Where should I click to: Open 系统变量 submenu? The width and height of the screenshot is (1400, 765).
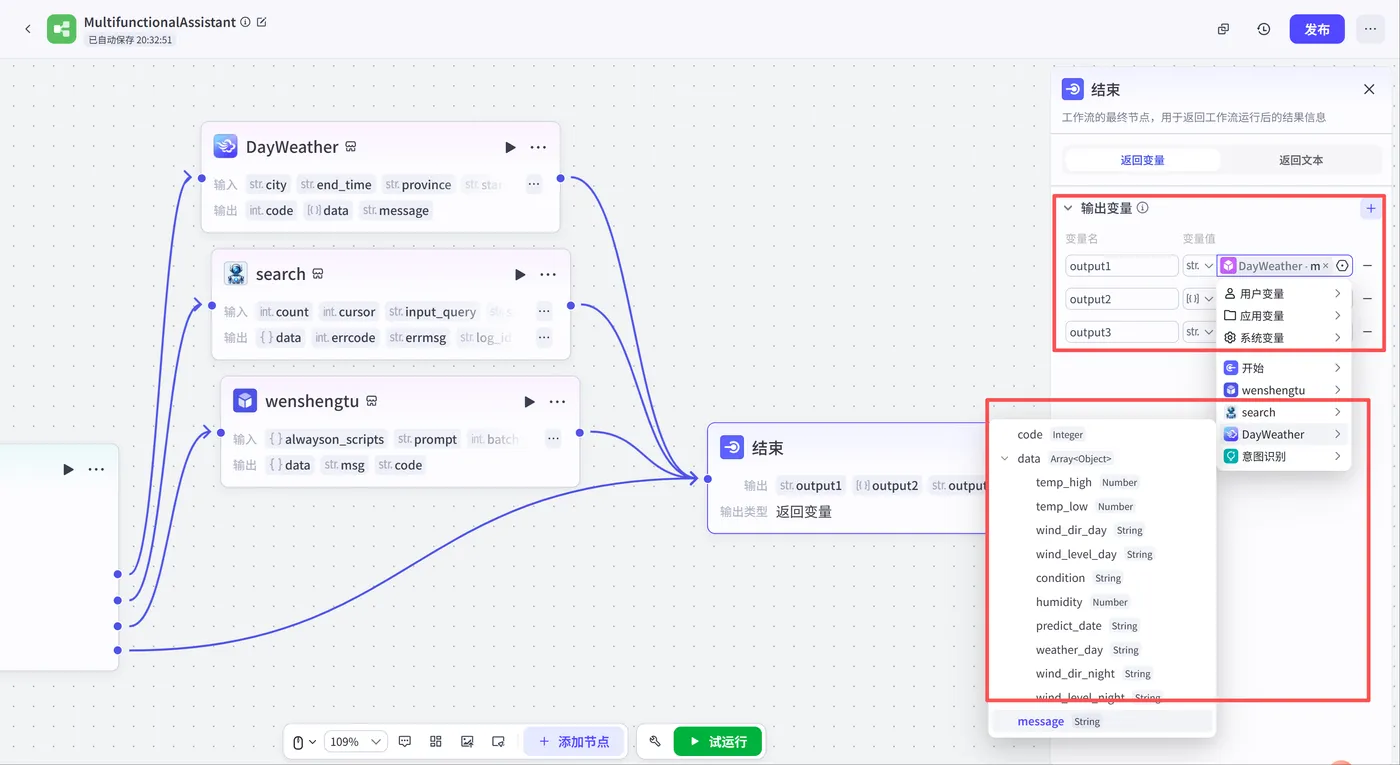(x=1284, y=338)
